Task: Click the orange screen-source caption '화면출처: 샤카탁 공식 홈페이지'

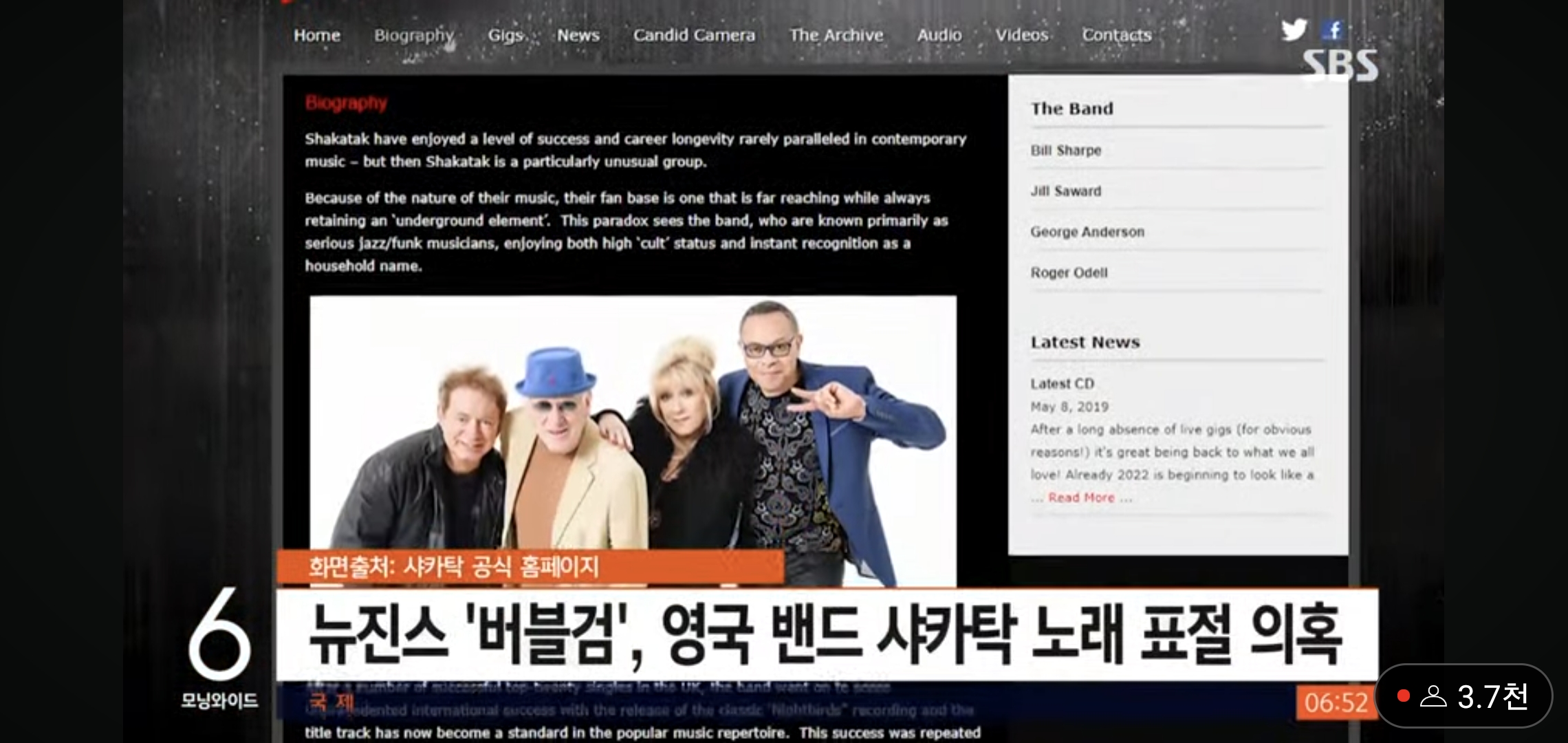Action: coord(530,567)
